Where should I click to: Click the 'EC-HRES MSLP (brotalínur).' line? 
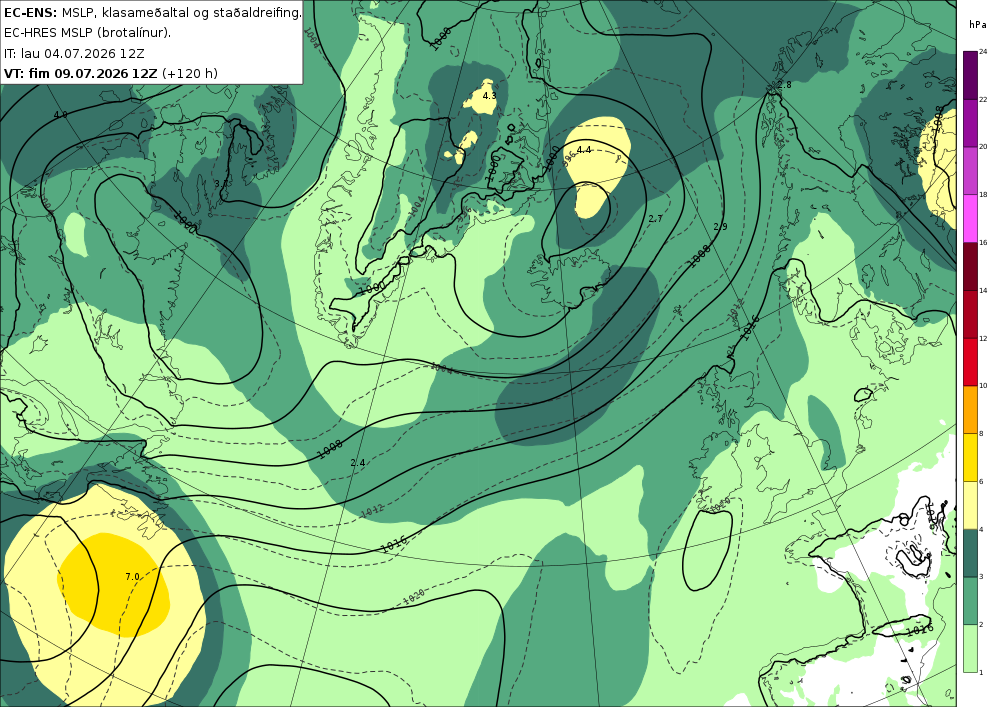87,33
